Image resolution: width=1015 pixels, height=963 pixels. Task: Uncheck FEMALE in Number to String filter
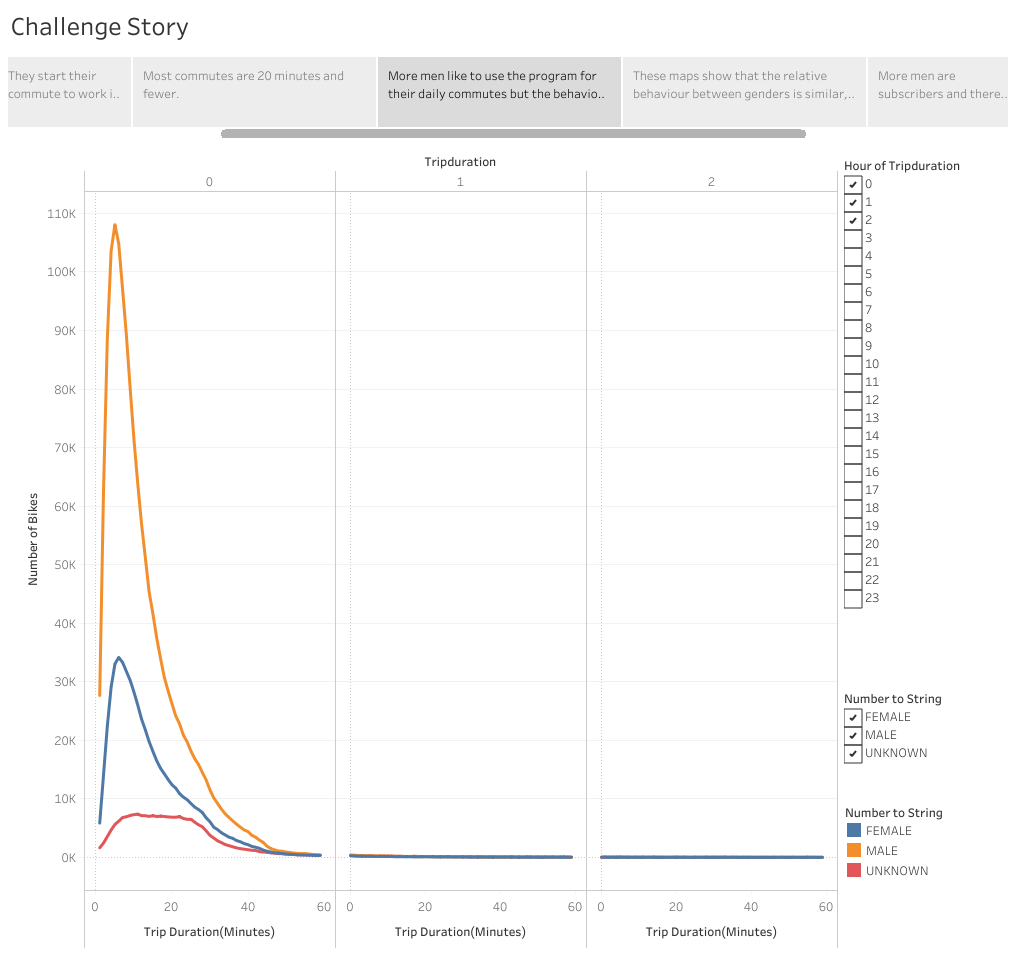(853, 717)
